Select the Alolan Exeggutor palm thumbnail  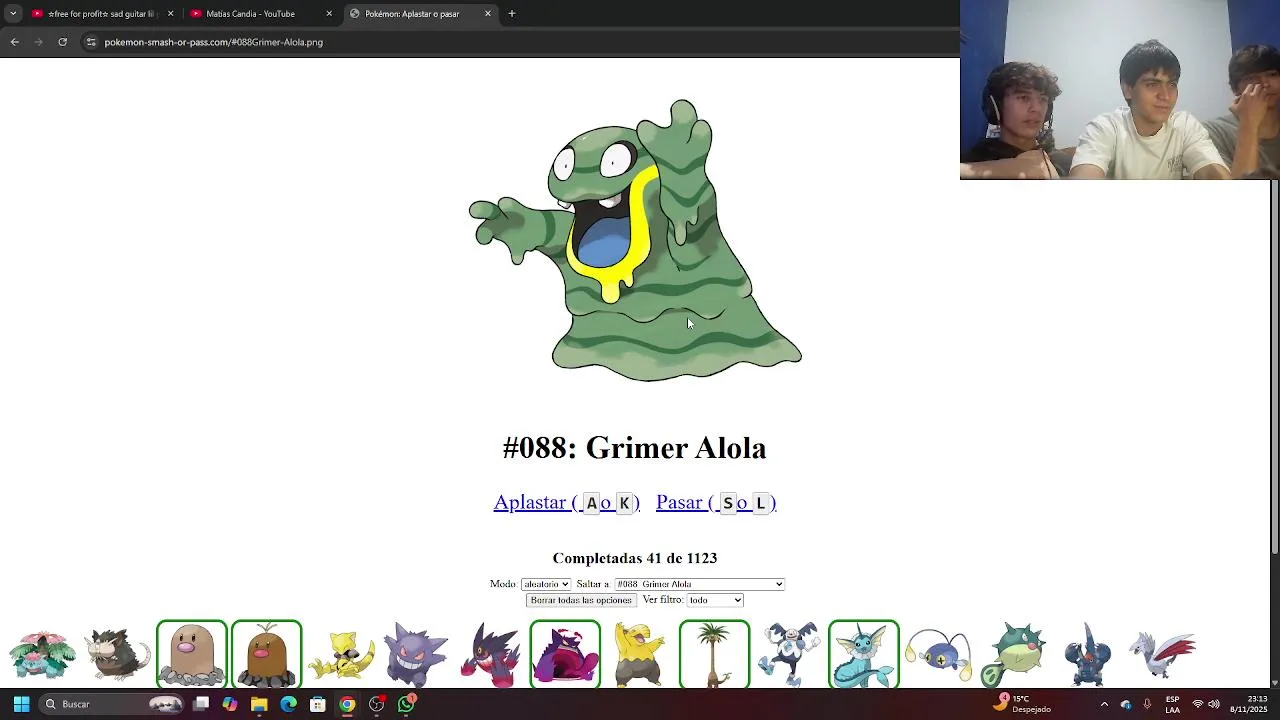tap(714, 655)
